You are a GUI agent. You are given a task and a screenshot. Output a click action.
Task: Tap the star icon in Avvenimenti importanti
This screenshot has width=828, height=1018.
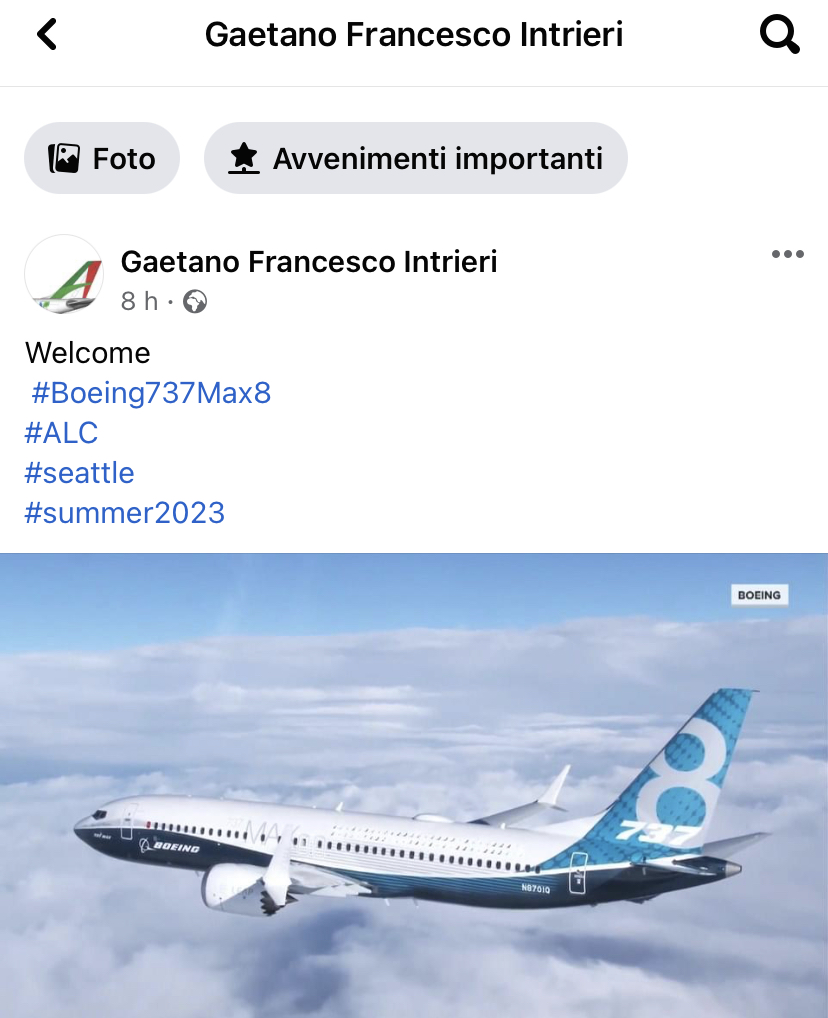pos(244,158)
